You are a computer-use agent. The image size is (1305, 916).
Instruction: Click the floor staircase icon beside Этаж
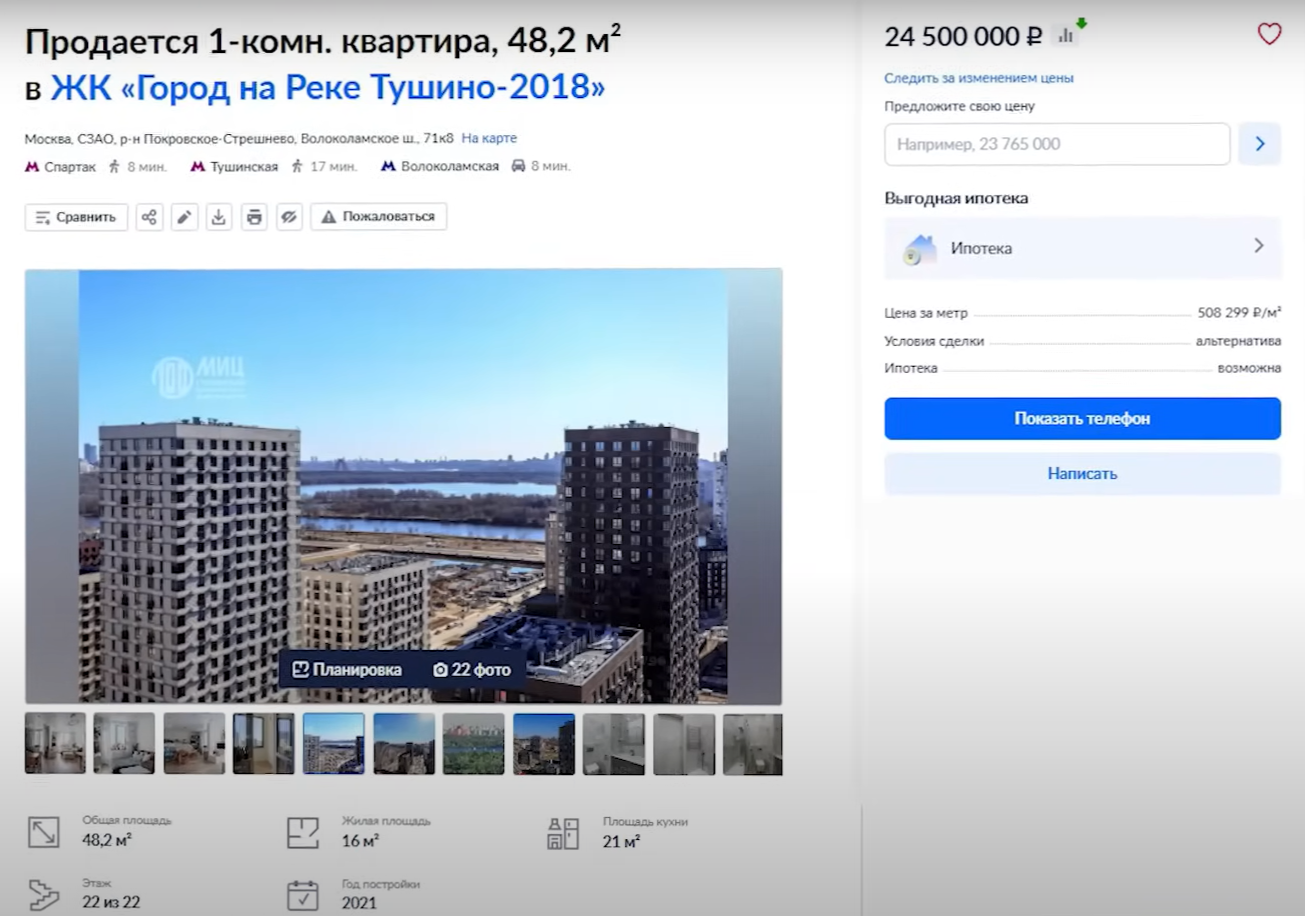point(43,895)
